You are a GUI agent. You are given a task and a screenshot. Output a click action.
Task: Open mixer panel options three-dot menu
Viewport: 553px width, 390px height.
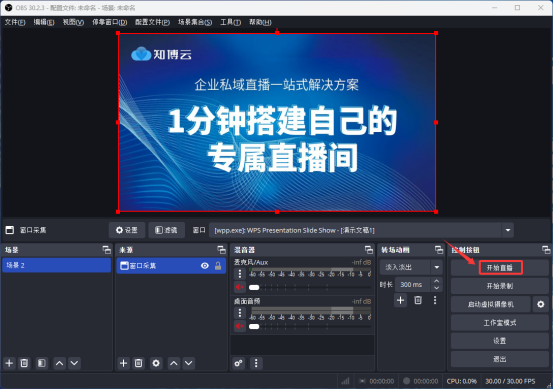[x=256, y=363]
